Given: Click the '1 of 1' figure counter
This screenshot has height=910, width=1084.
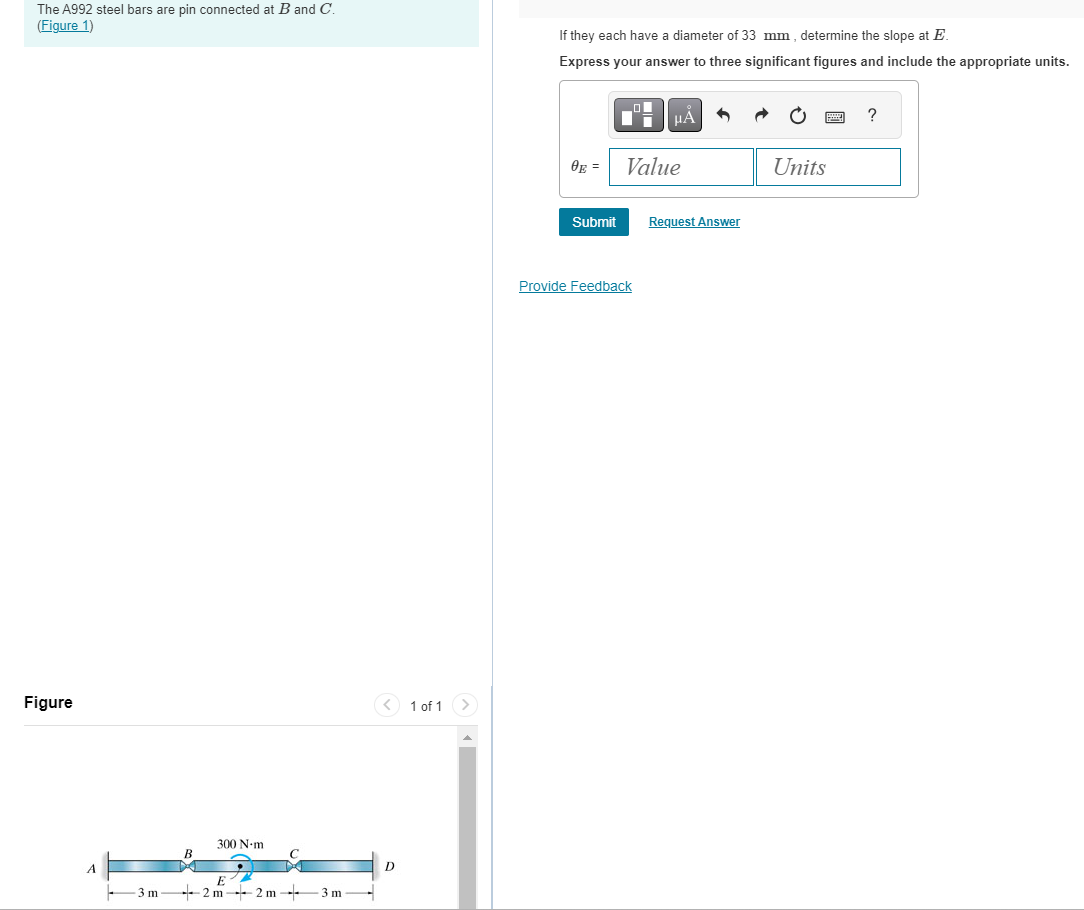Looking at the screenshot, I should (426, 706).
